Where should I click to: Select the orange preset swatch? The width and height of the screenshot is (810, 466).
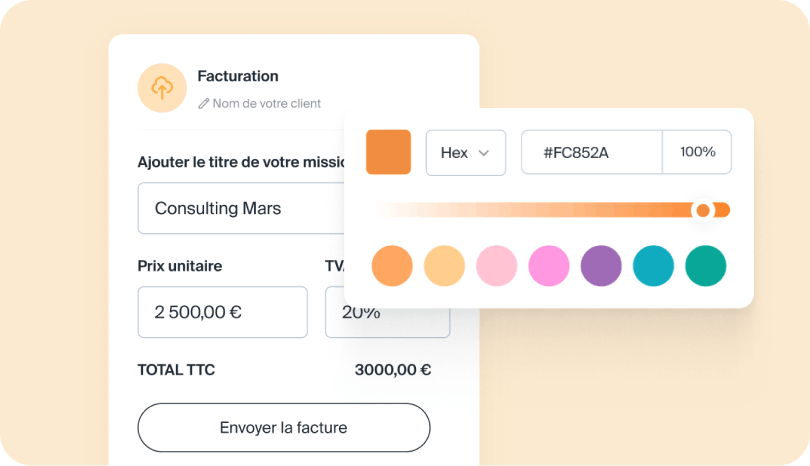pyautogui.click(x=392, y=266)
